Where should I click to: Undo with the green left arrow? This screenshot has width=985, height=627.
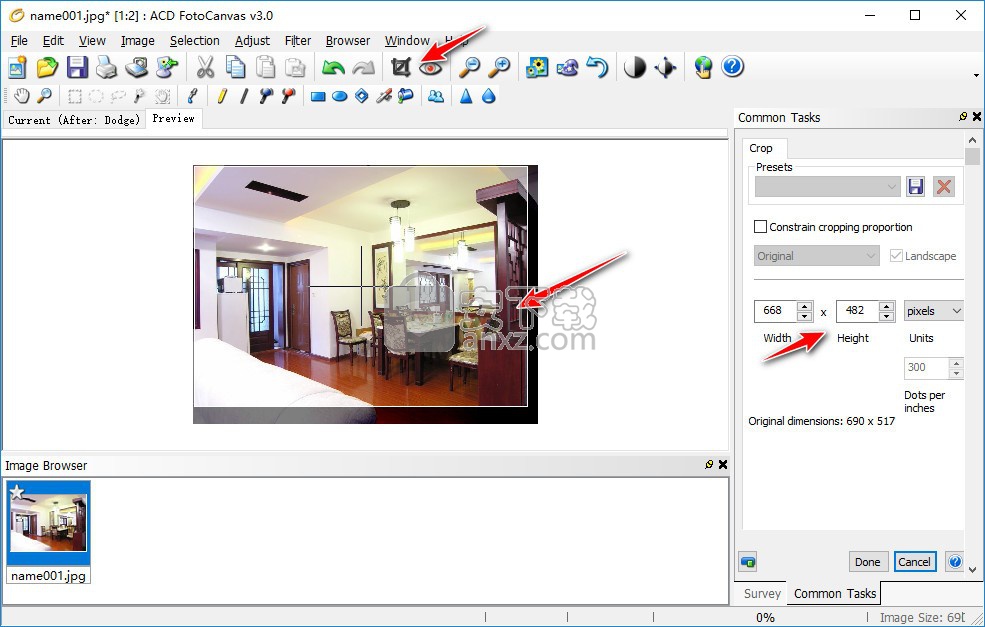tap(334, 67)
